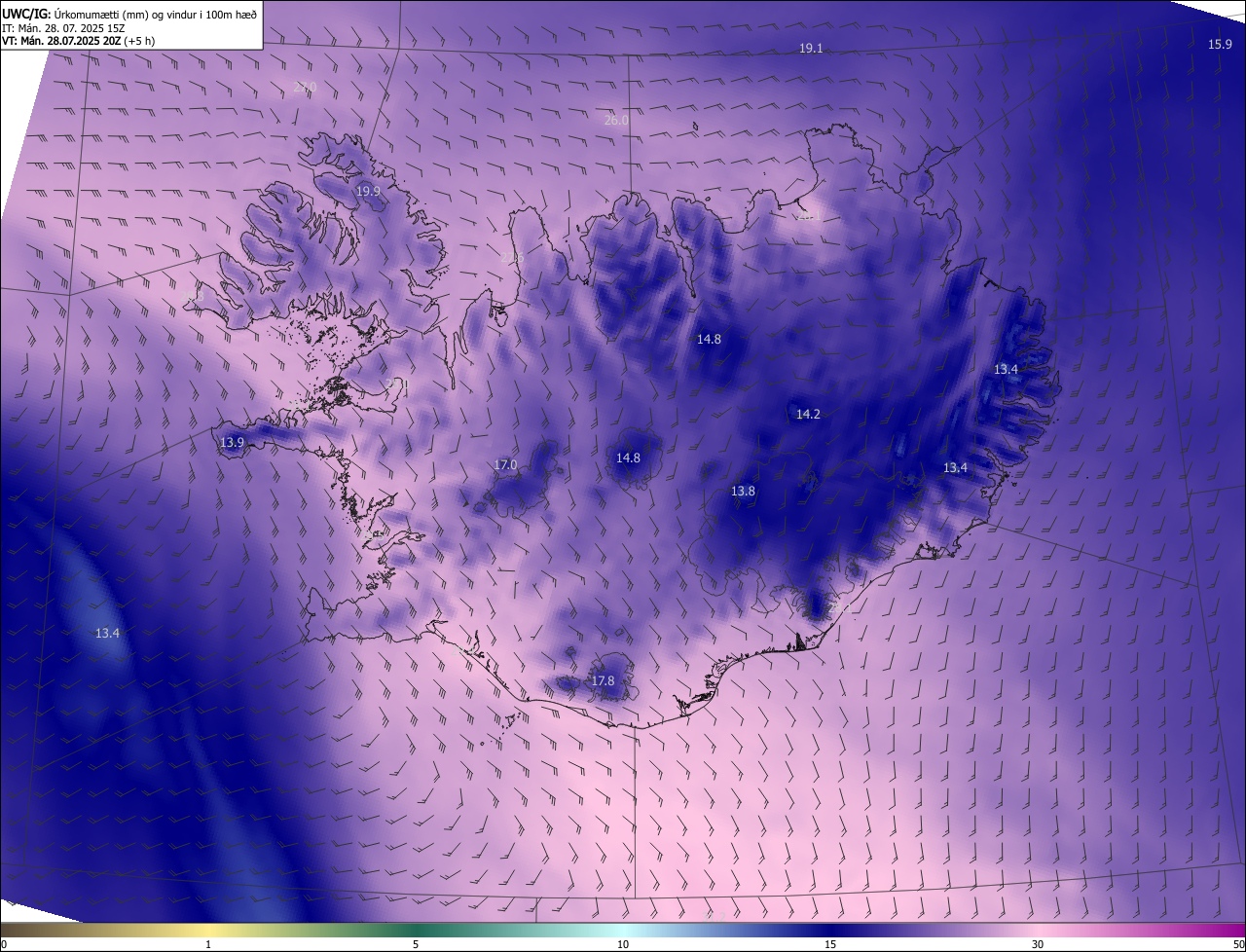Click the 15.9 value label

tap(1220, 45)
